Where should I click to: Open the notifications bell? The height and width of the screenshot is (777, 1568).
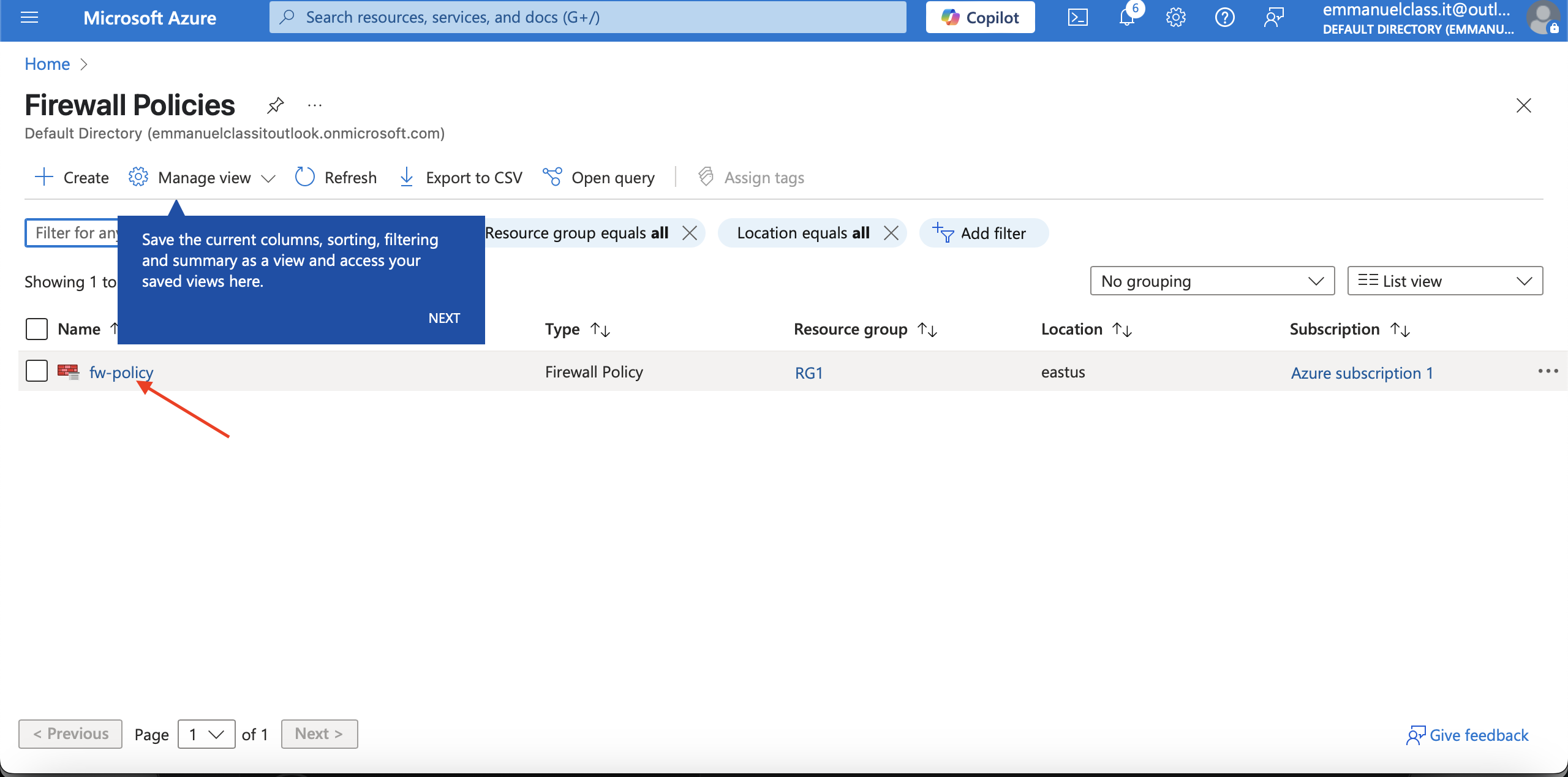tap(1127, 17)
